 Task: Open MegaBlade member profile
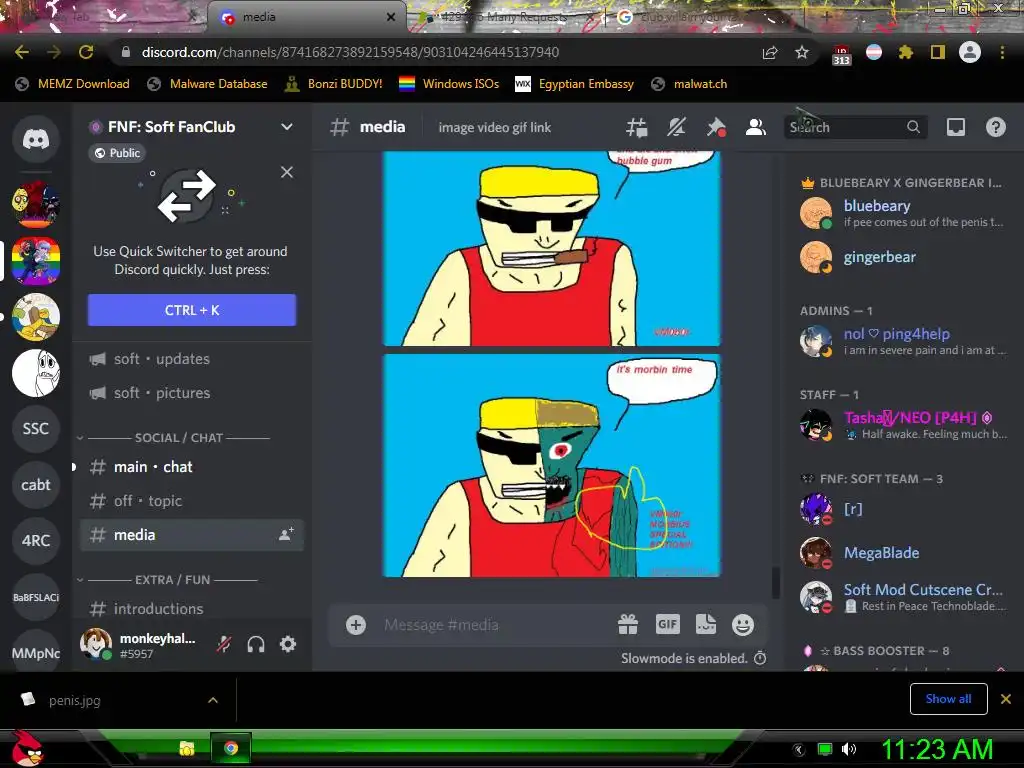[x=903, y=552]
